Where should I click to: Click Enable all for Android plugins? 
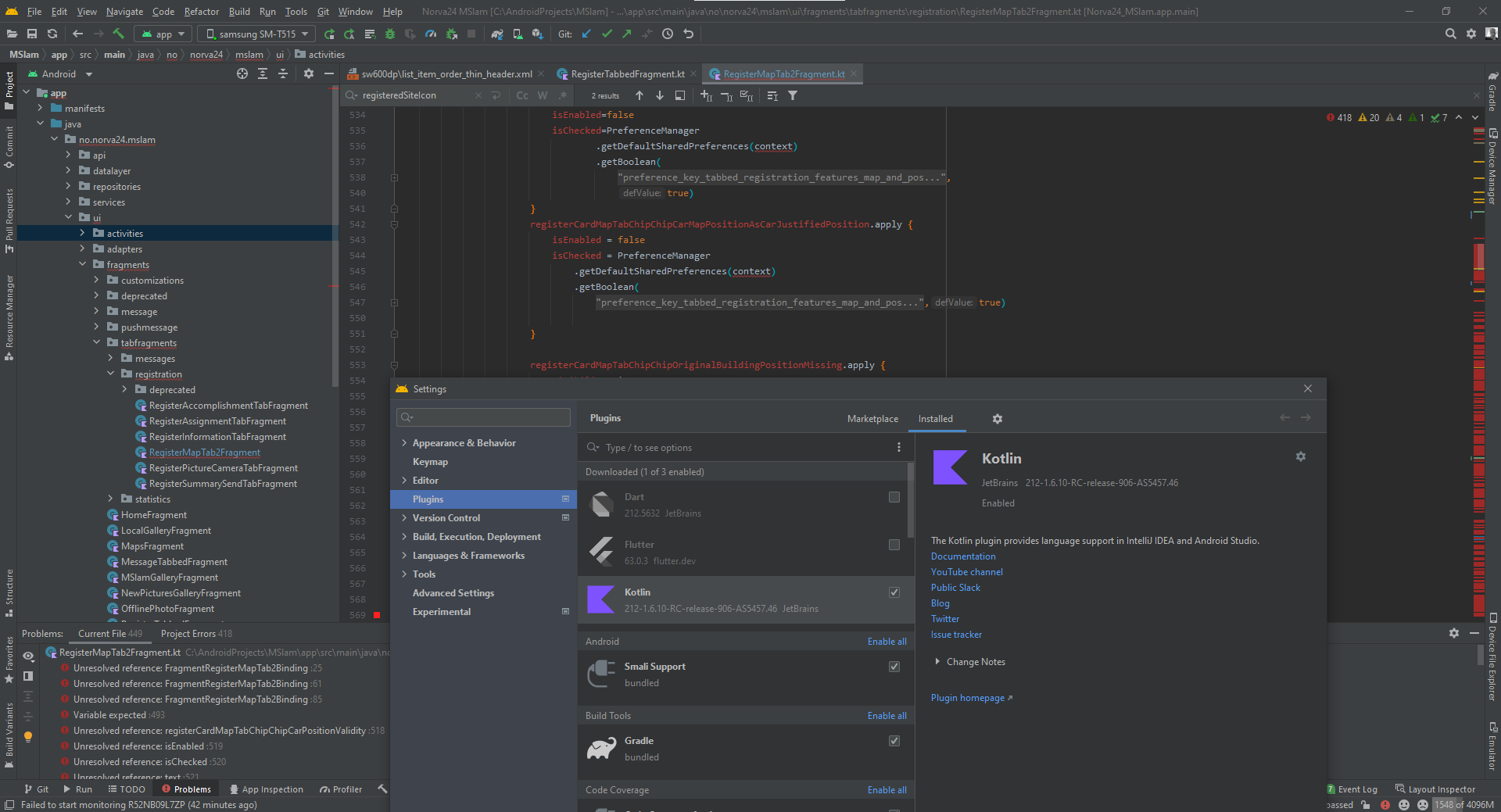coord(887,642)
